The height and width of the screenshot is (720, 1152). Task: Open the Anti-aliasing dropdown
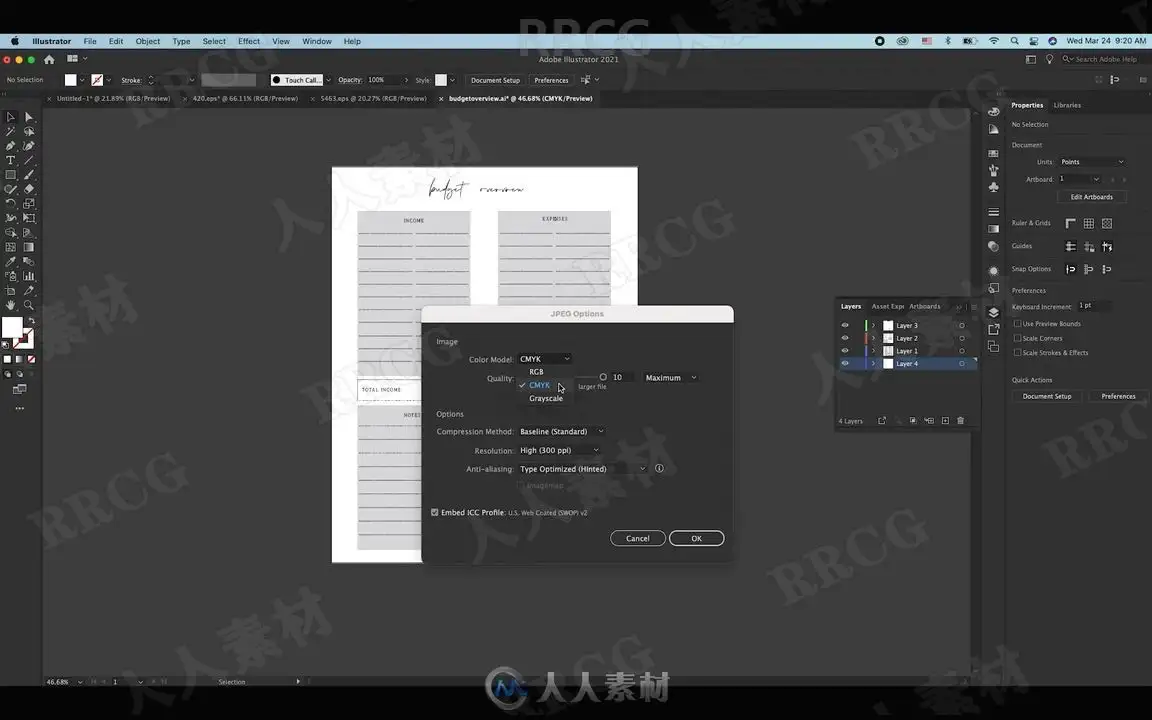click(x=583, y=469)
